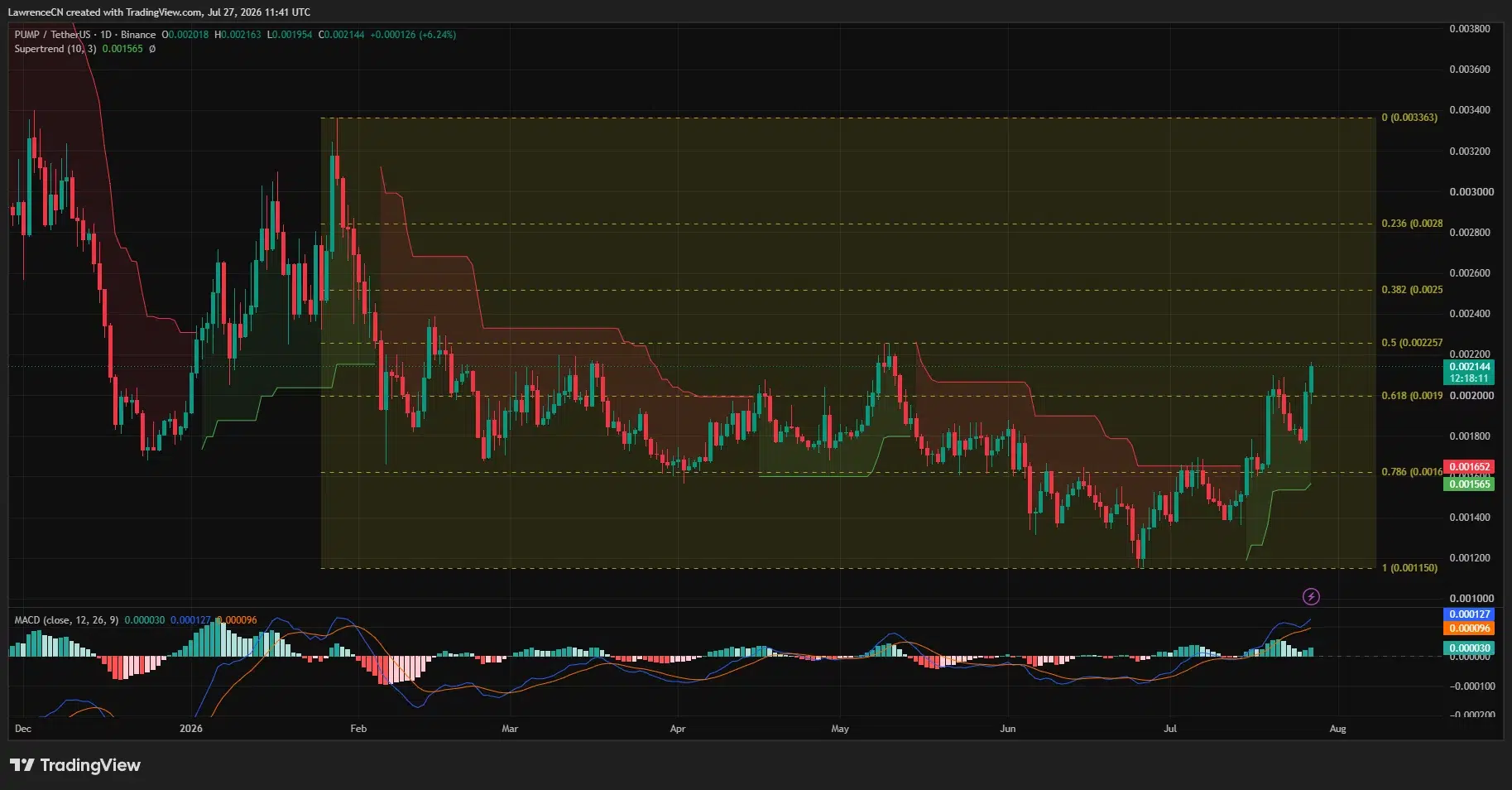Screen dimensions: 1512x790
Task: Click the Fib level label 0 (0.003363)
Action: 1409,118
